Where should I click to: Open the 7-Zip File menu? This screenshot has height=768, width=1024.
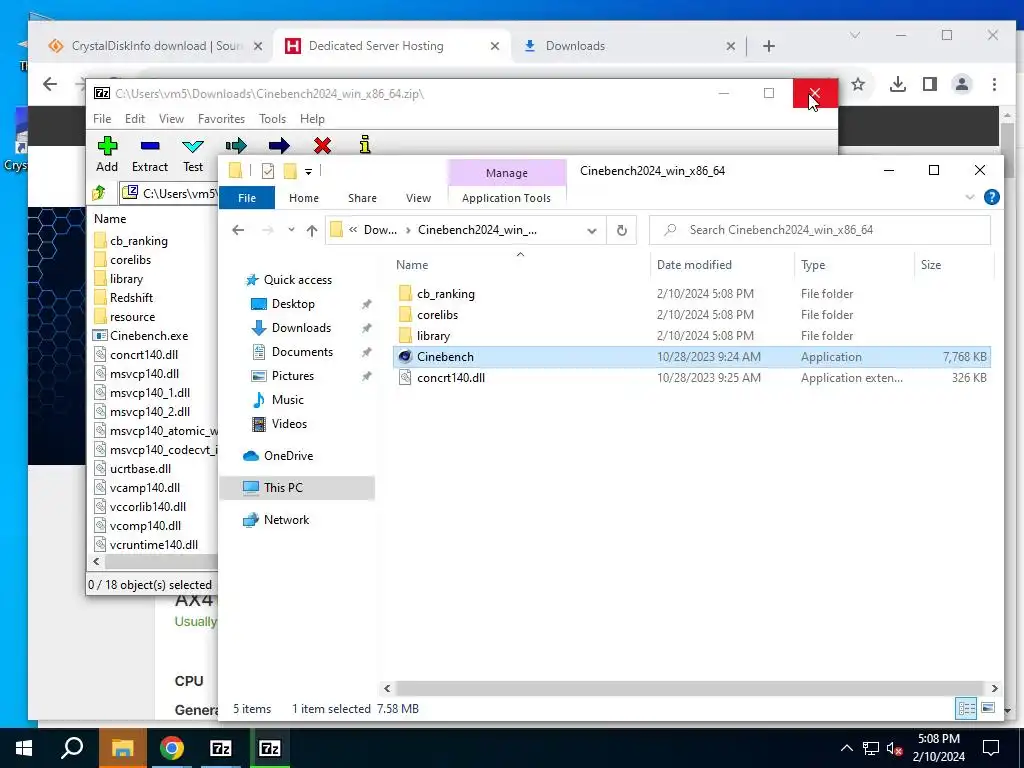coord(102,119)
